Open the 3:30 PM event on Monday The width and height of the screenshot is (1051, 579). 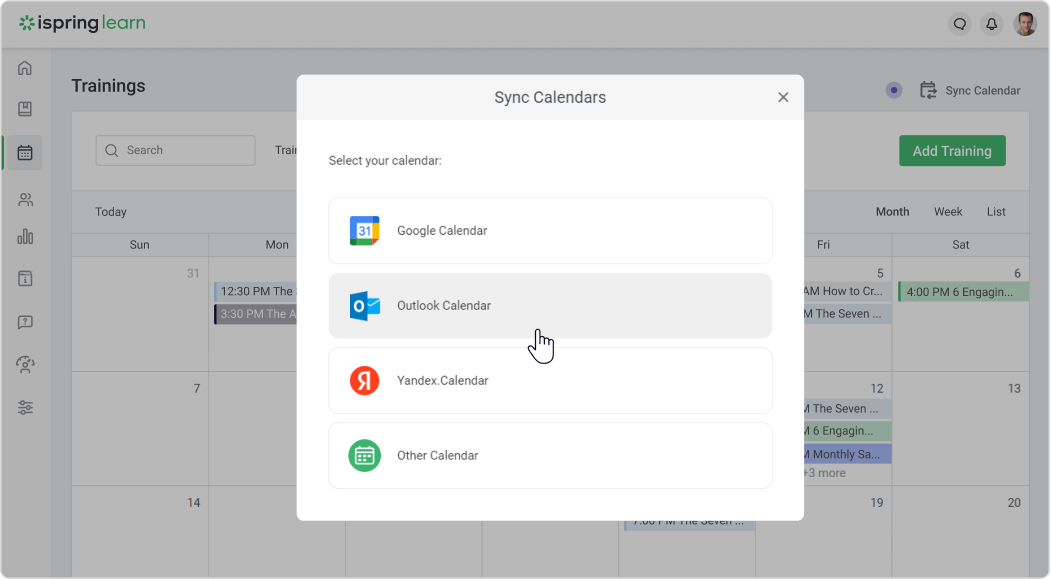(255, 314)
